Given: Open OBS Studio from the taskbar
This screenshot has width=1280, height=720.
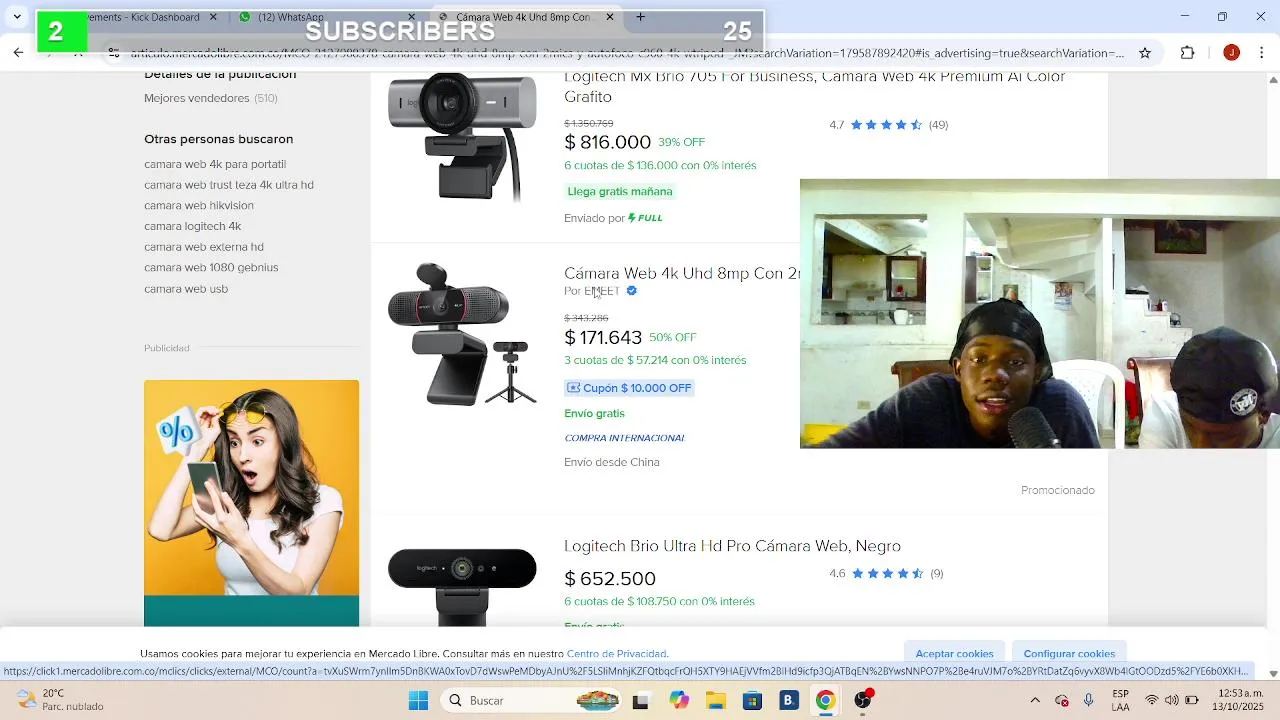Looking at the screenshot, I should click(x=863, y=700).
